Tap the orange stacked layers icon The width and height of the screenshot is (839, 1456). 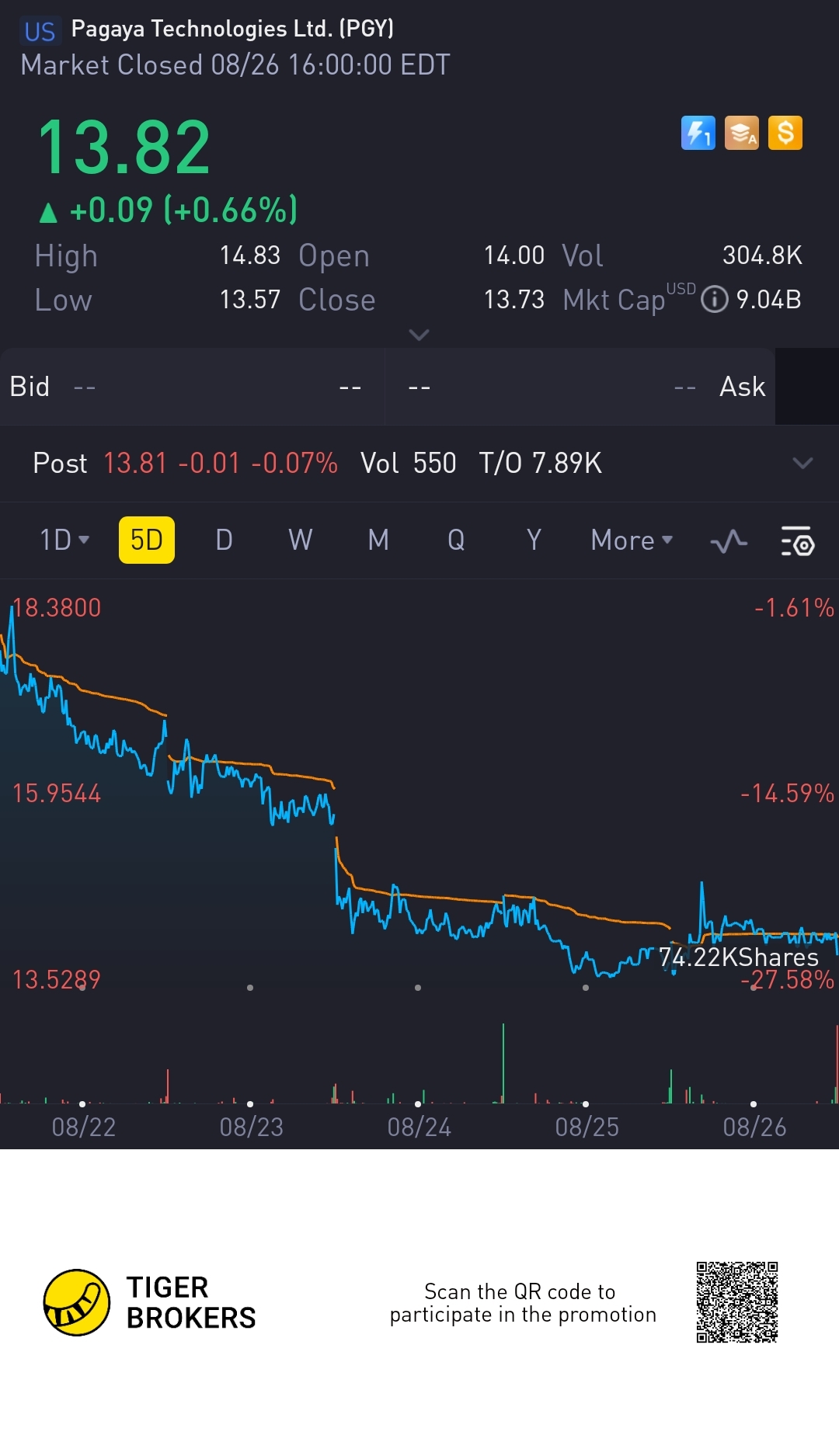pyautogui.click(x=741, y=133)
